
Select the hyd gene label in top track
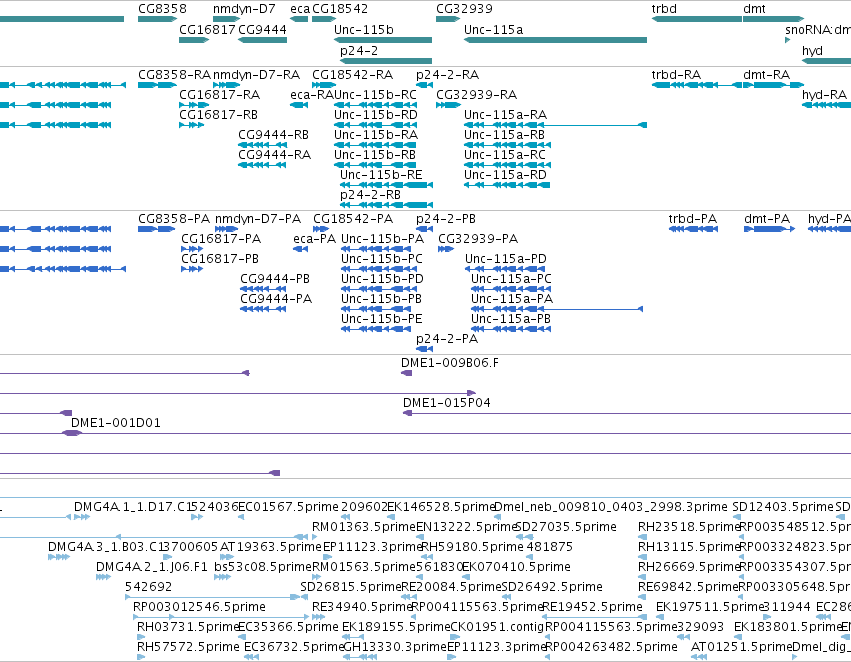[x=812, y=50]
